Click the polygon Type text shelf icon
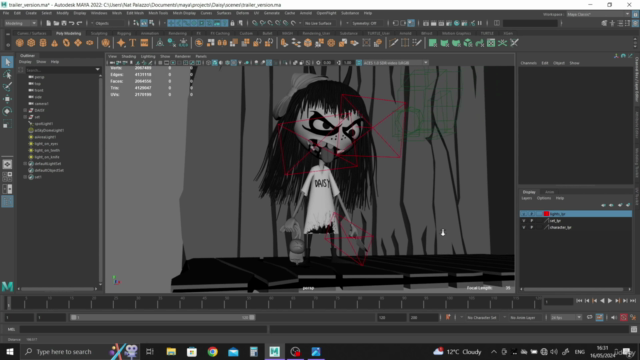Image resolution: width=640 pixels, height=360 pixels. click(133, 43)
